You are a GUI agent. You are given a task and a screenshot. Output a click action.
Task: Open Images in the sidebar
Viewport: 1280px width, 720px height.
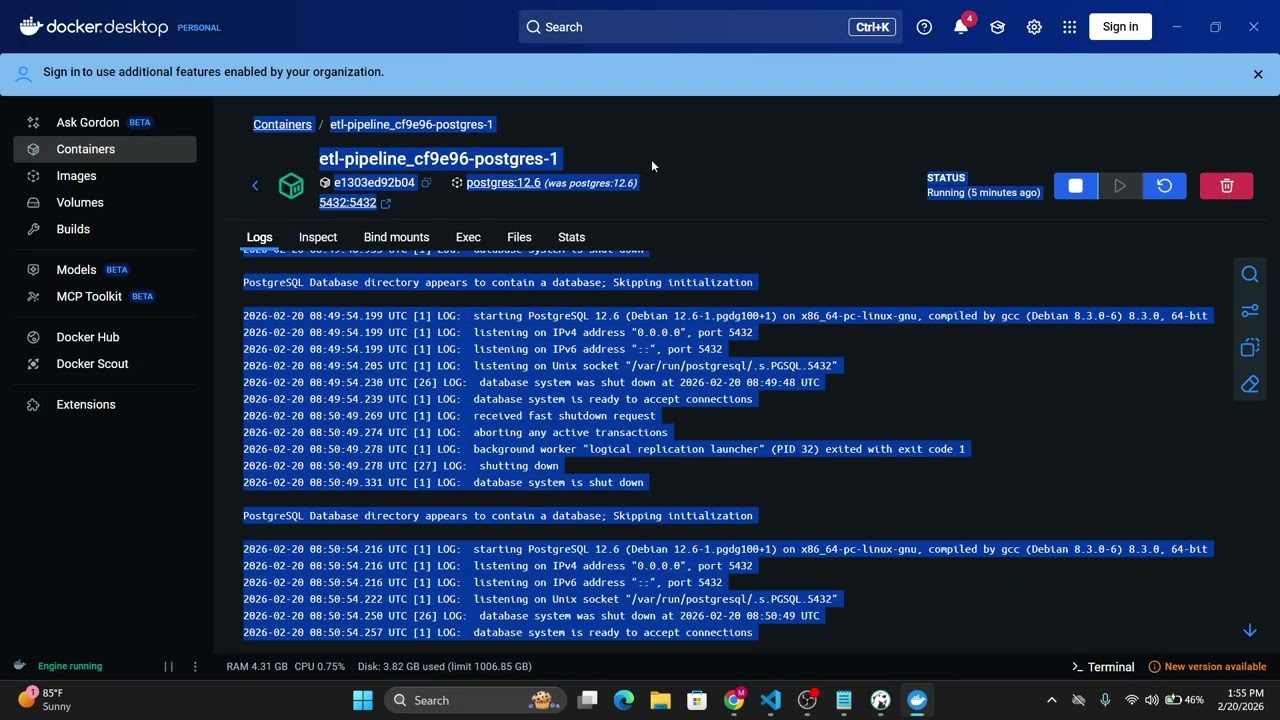[x=105, y=176]
